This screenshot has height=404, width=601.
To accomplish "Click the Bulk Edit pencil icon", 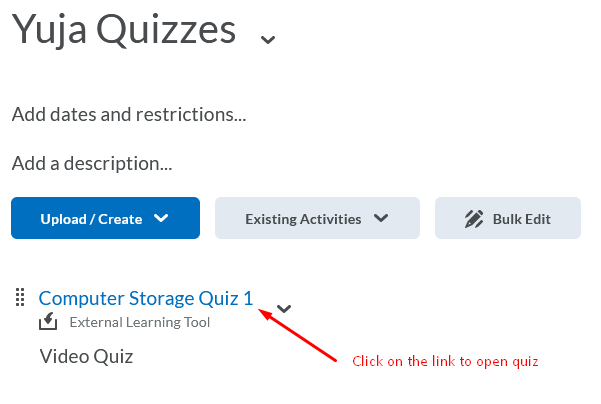I will (x=474, y=219).
